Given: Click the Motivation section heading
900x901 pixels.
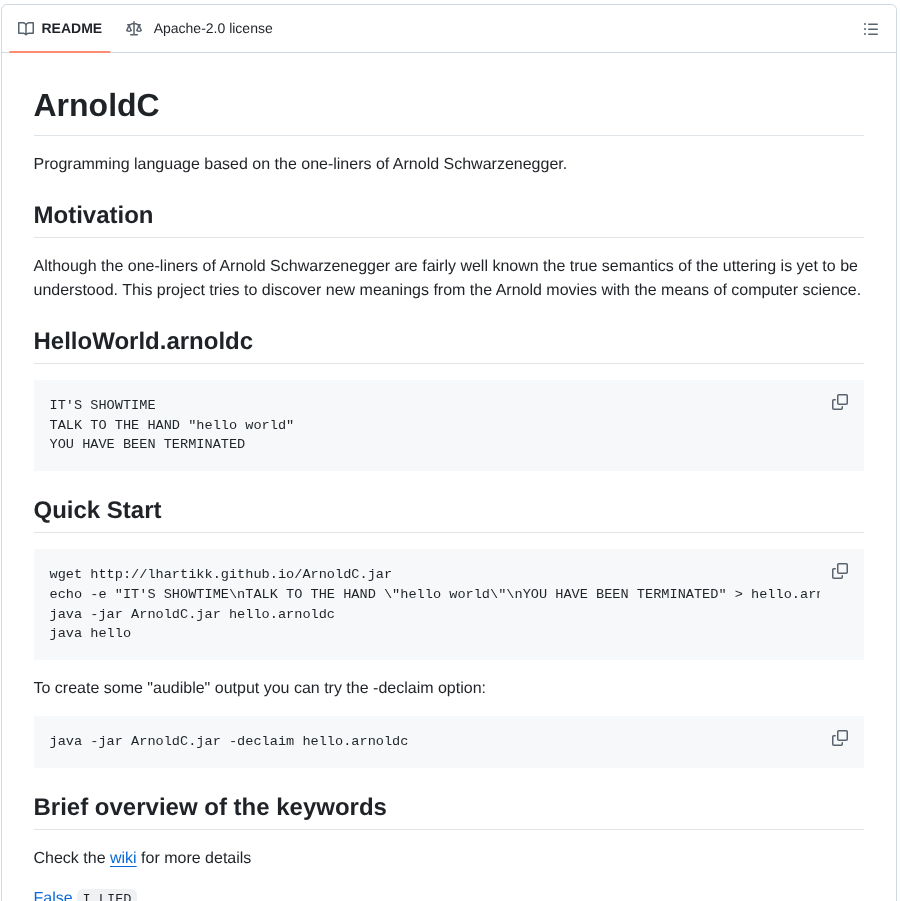Looking at the screenshot, I should tap(93, 215).
